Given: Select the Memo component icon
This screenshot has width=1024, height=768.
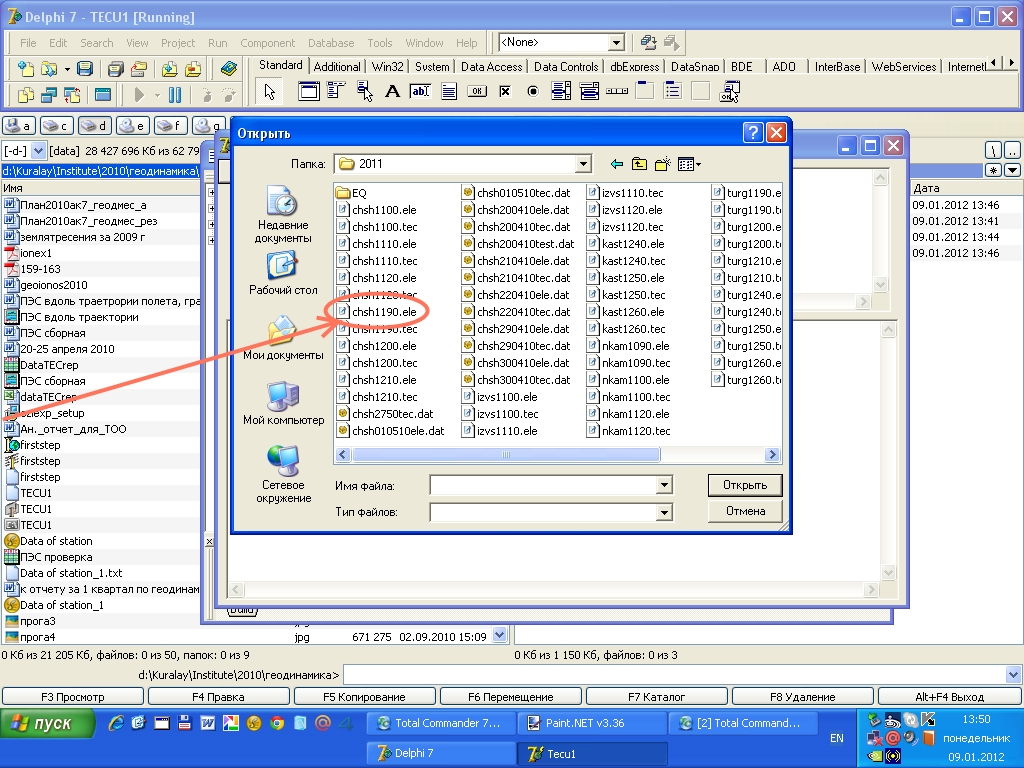Looking at the screenshot, I should [x=449, y=91].
